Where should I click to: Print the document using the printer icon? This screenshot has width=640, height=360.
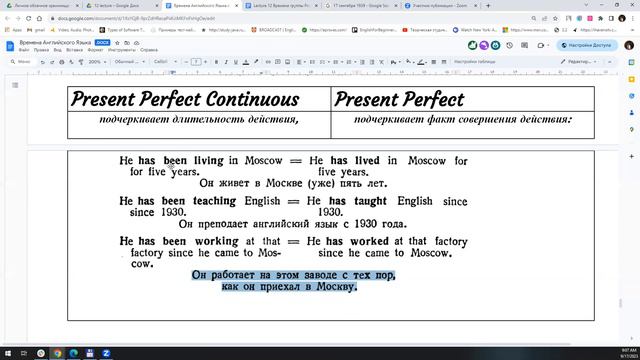[62, 62]
